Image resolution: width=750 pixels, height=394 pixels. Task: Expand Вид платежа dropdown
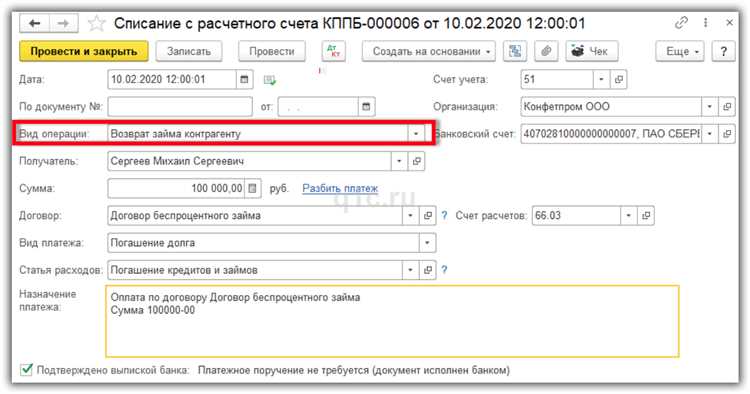(427, 243)
